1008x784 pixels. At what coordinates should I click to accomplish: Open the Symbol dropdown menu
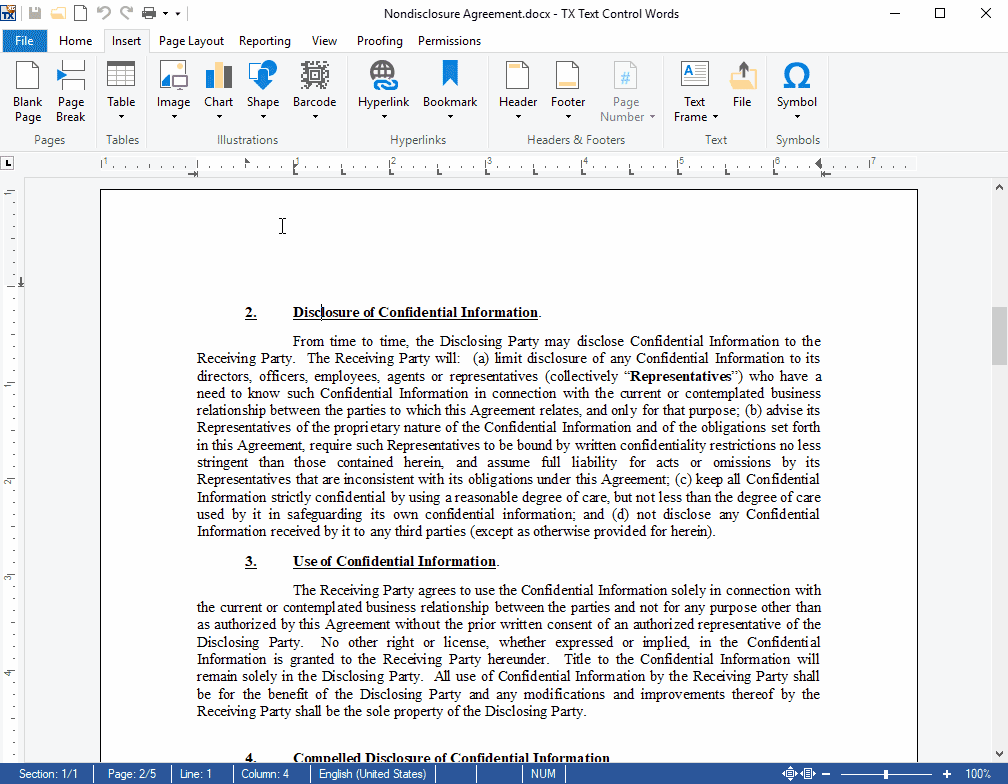pos(797,117)
